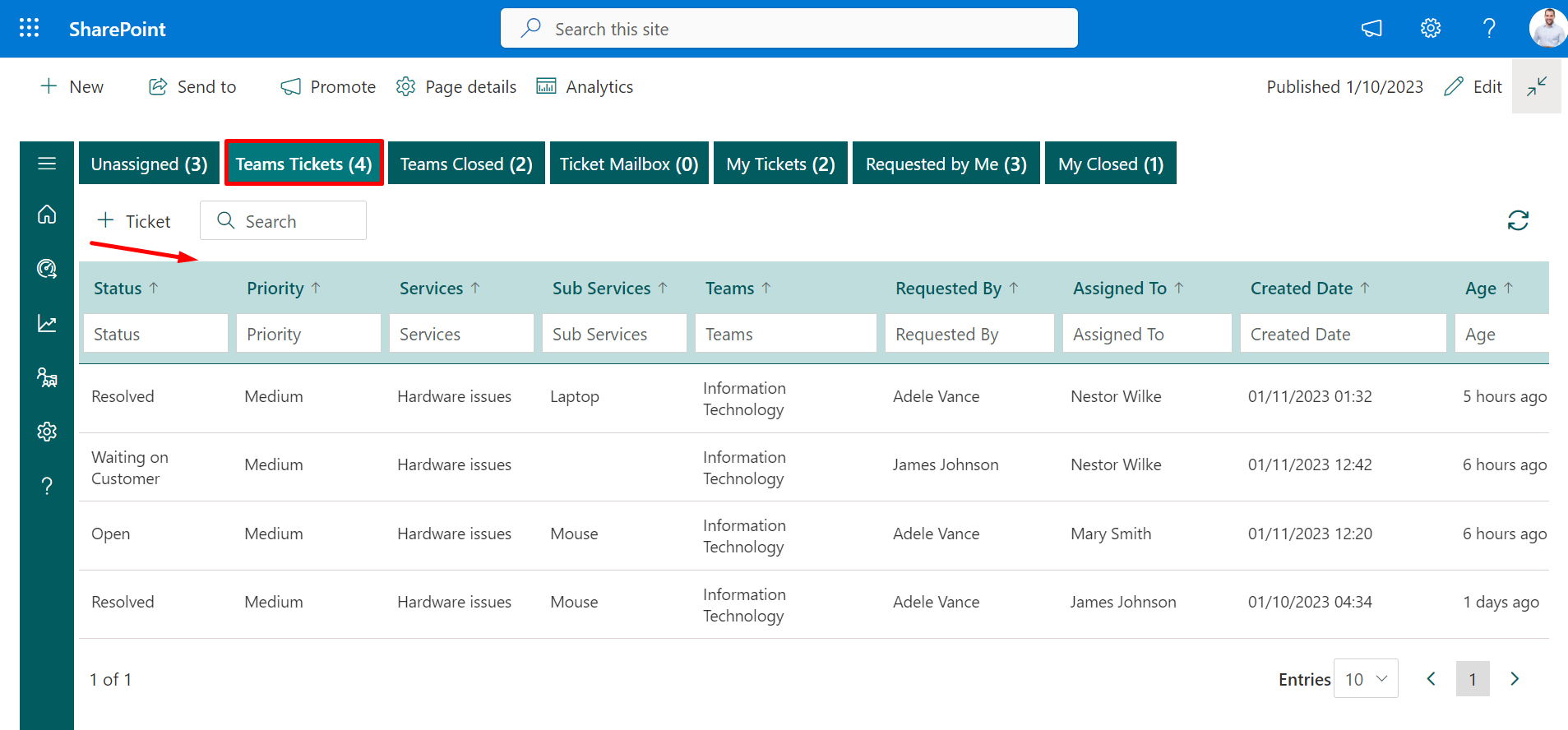Sort by Created Date column arrow
The image size is (1568, 730).
coord(1365,288)
